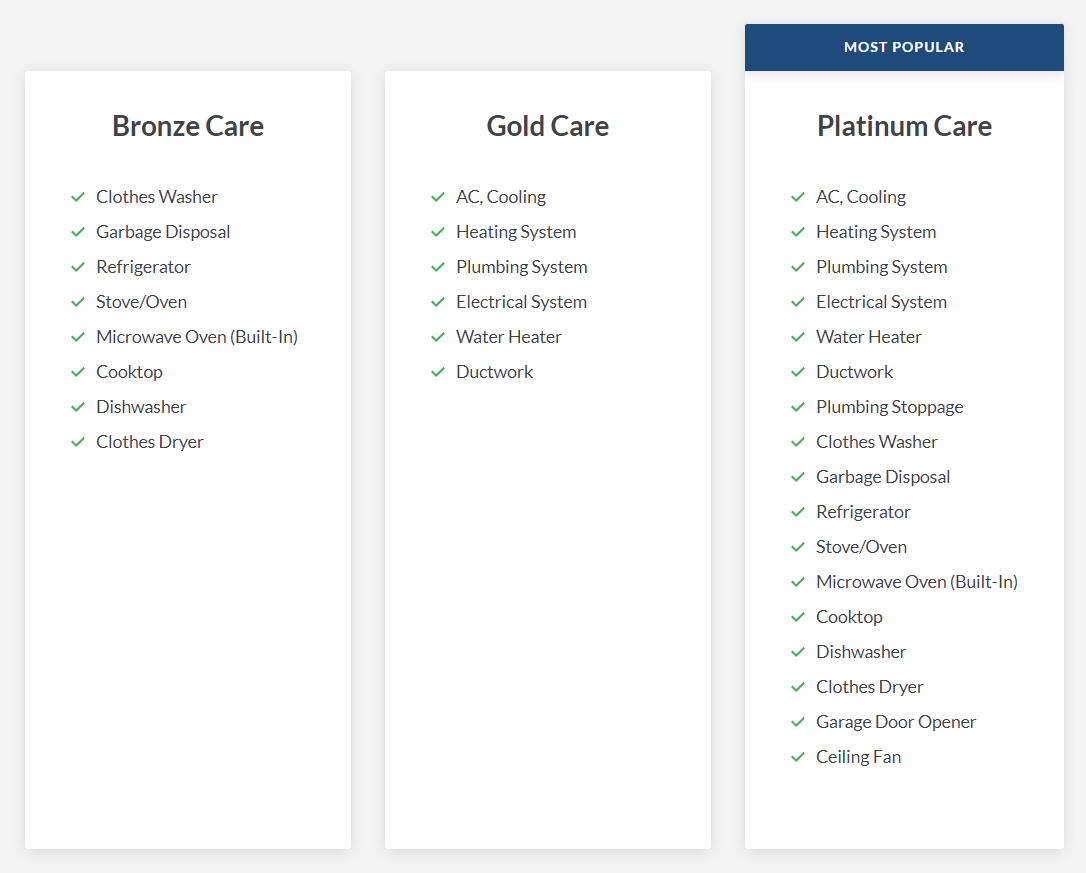Image resolution: width=1086 pixels, height=873 pixels.
Task: Select the Garage Door Opener item in Platinum Care
Action: pos(896,722)
